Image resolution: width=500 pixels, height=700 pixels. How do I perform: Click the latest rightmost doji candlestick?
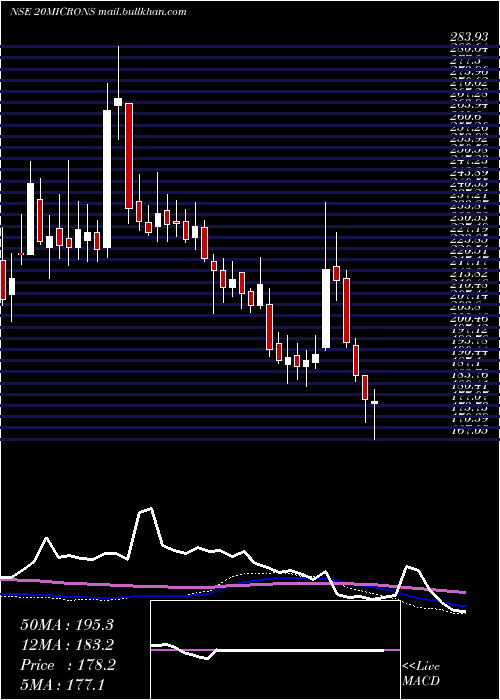(374, 403)
